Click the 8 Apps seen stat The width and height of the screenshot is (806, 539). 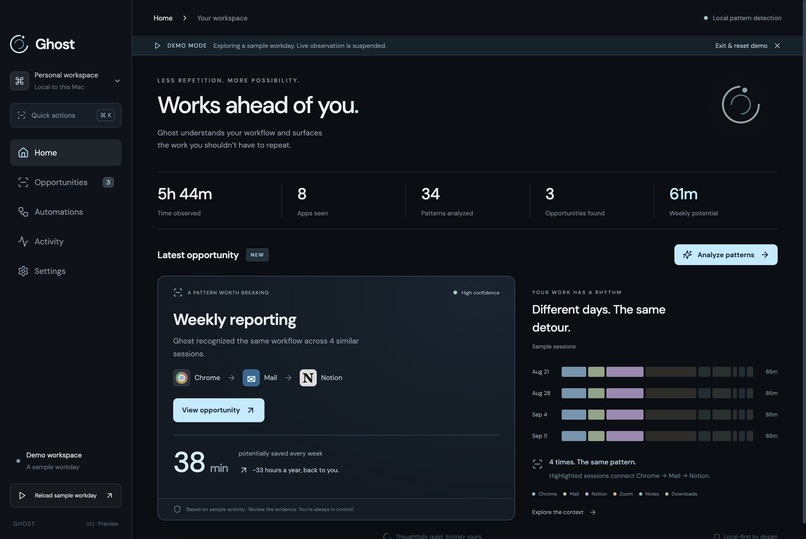pyautogui.click(x=313, y=201)
